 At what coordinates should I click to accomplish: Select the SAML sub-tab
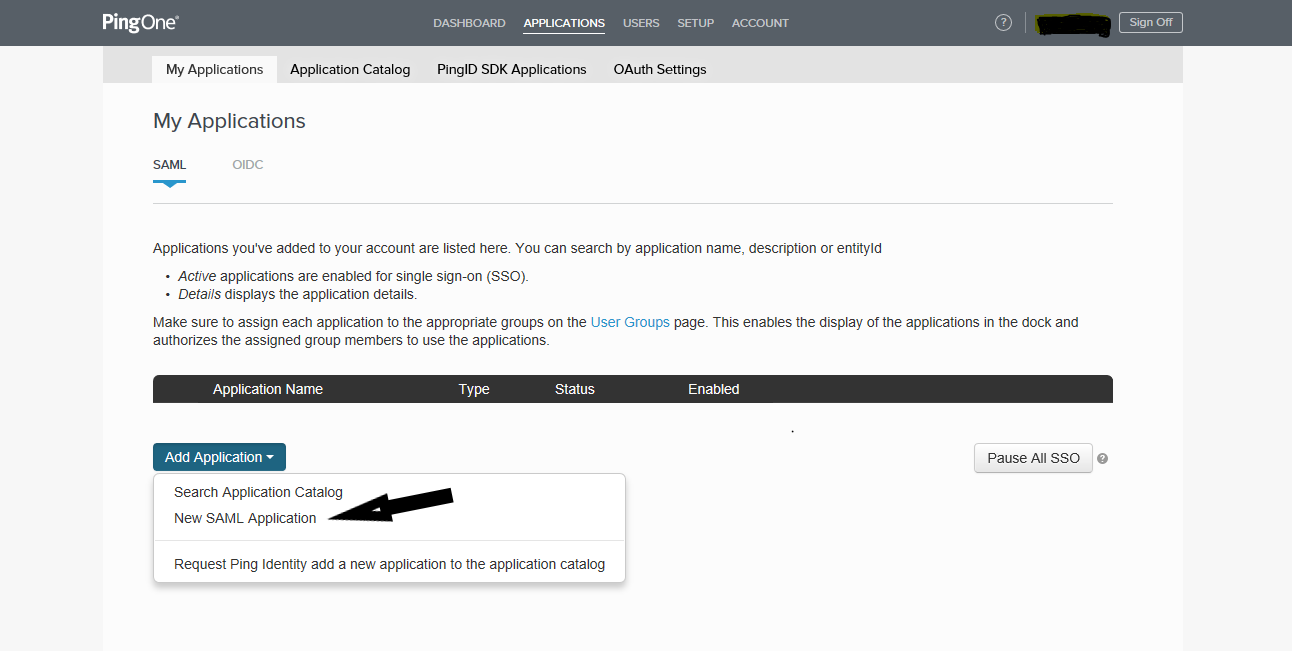(x=169, y=165)
